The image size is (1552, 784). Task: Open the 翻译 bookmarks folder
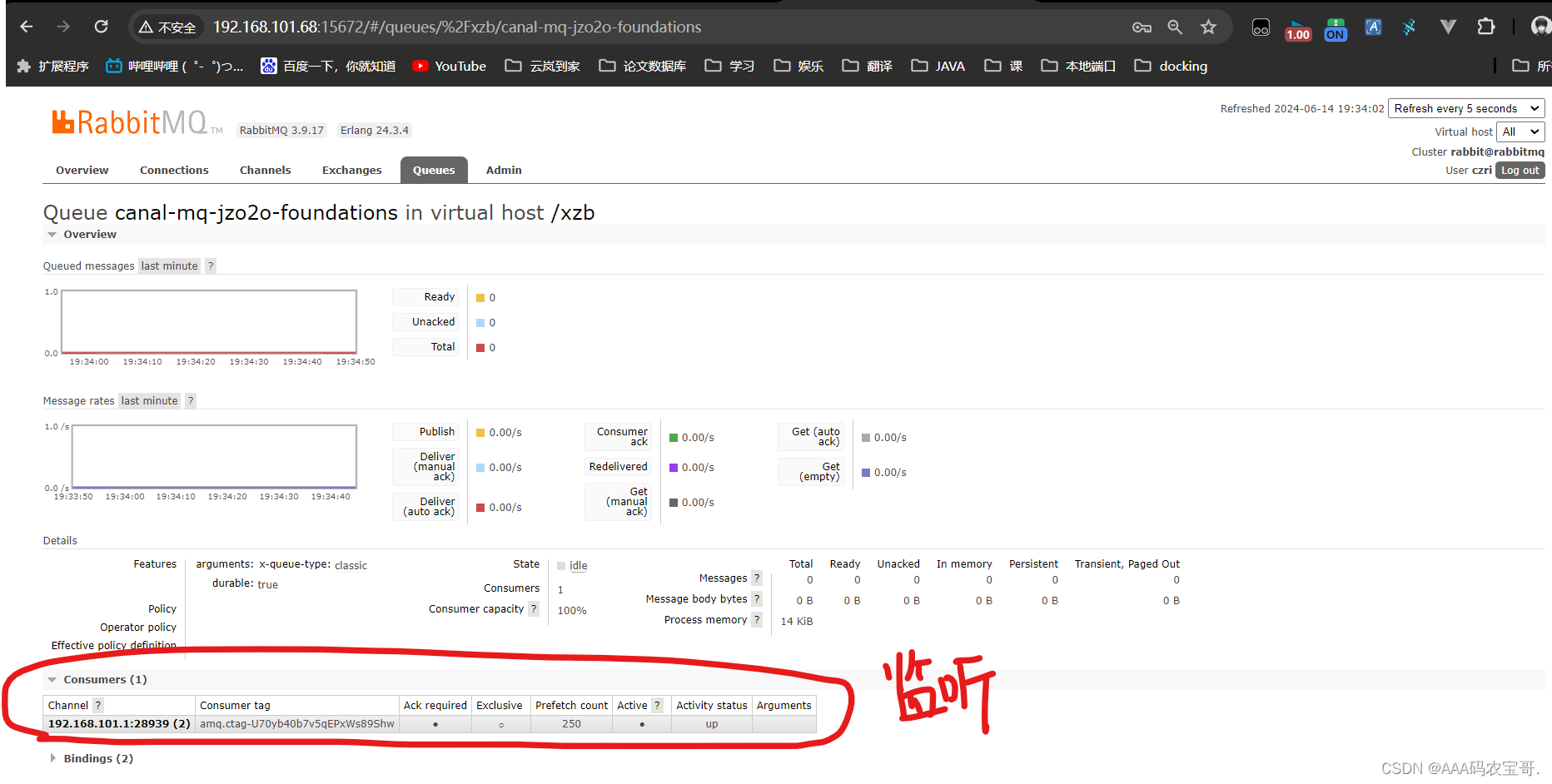pos(867,66)
